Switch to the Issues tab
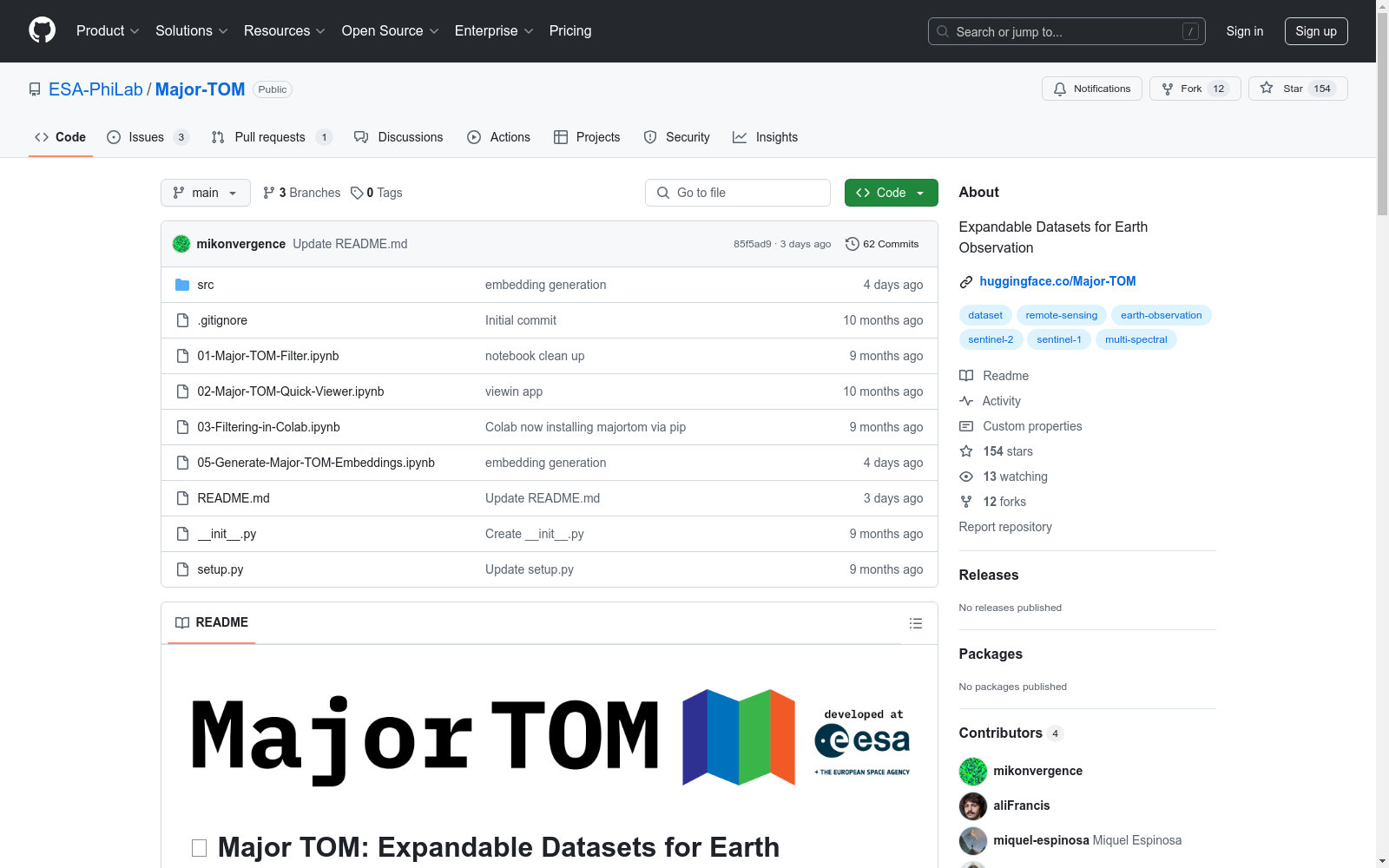The image size is (1389, 868). point(148,137)
